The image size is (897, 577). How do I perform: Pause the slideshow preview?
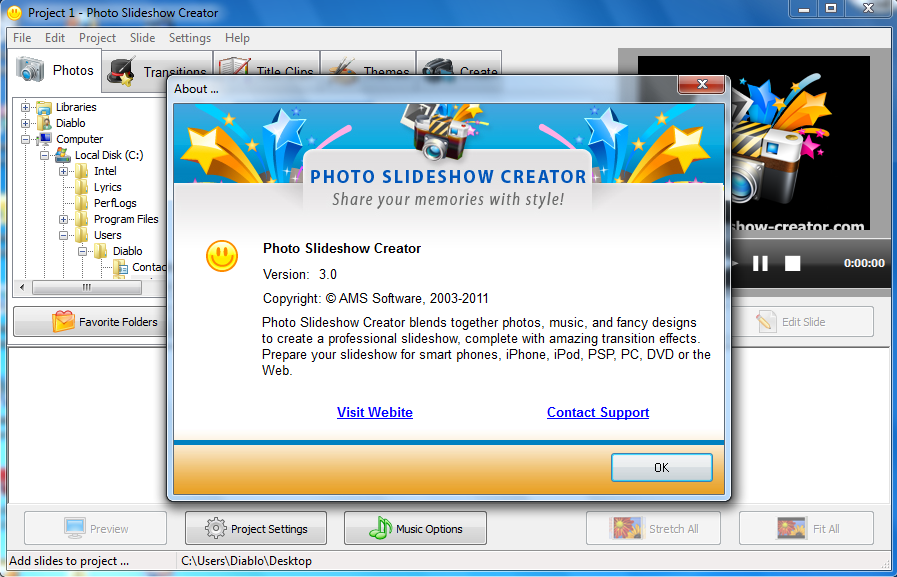point(760,263)
